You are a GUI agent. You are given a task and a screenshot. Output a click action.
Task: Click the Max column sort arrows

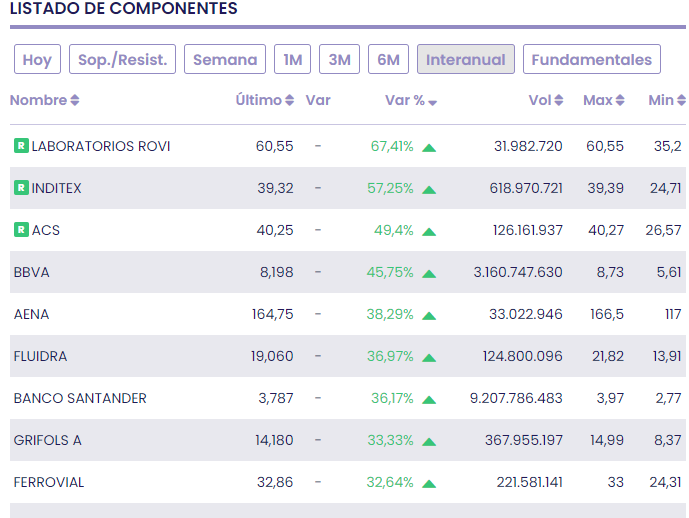coord(621,101)
